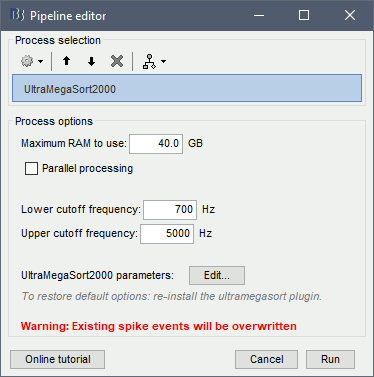Click the overwrite warning text
Screen dimensions: 374x377
tap(159, 326)
